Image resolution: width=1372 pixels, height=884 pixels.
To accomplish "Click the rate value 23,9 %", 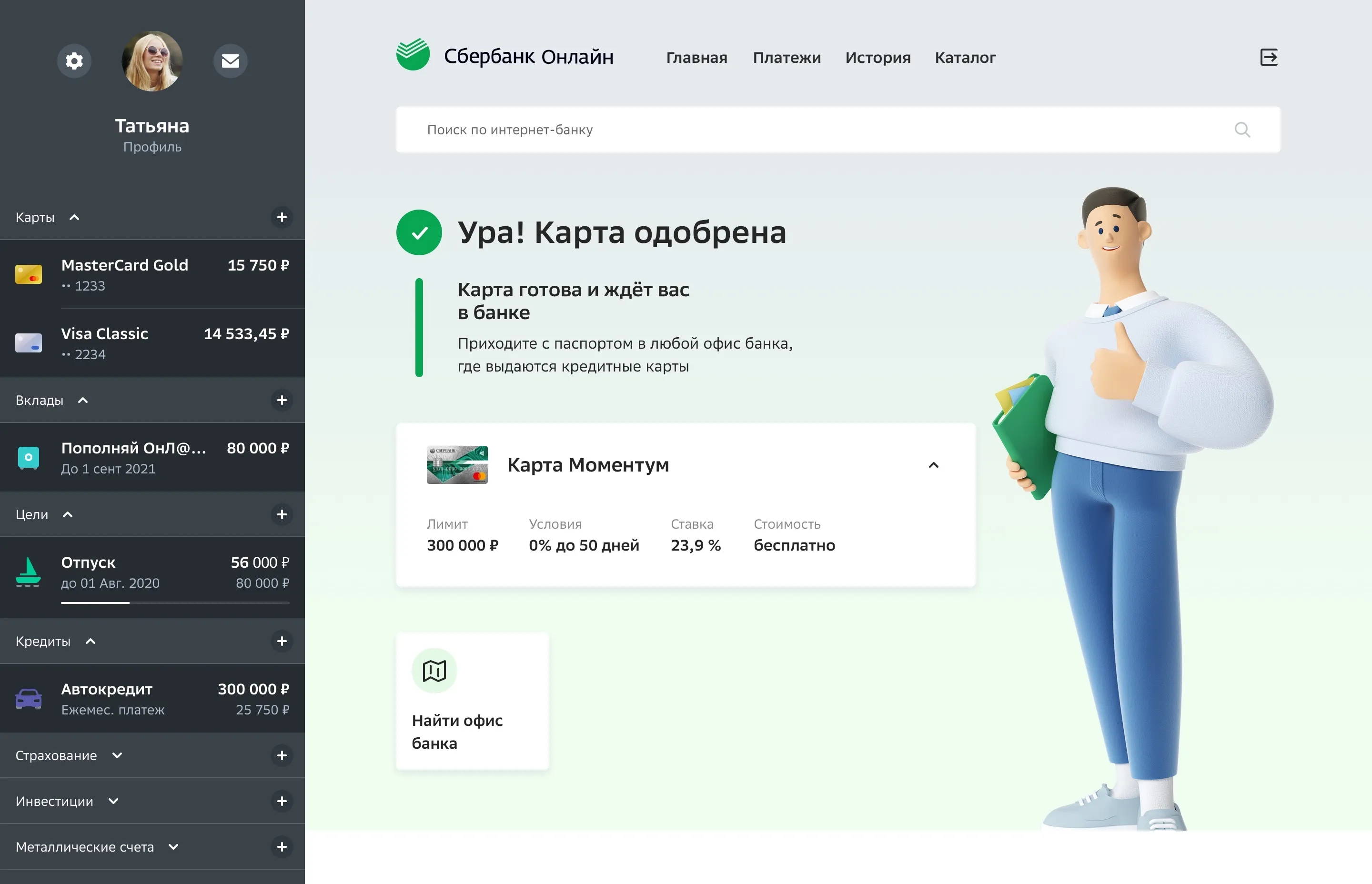I will coord(696,545).
